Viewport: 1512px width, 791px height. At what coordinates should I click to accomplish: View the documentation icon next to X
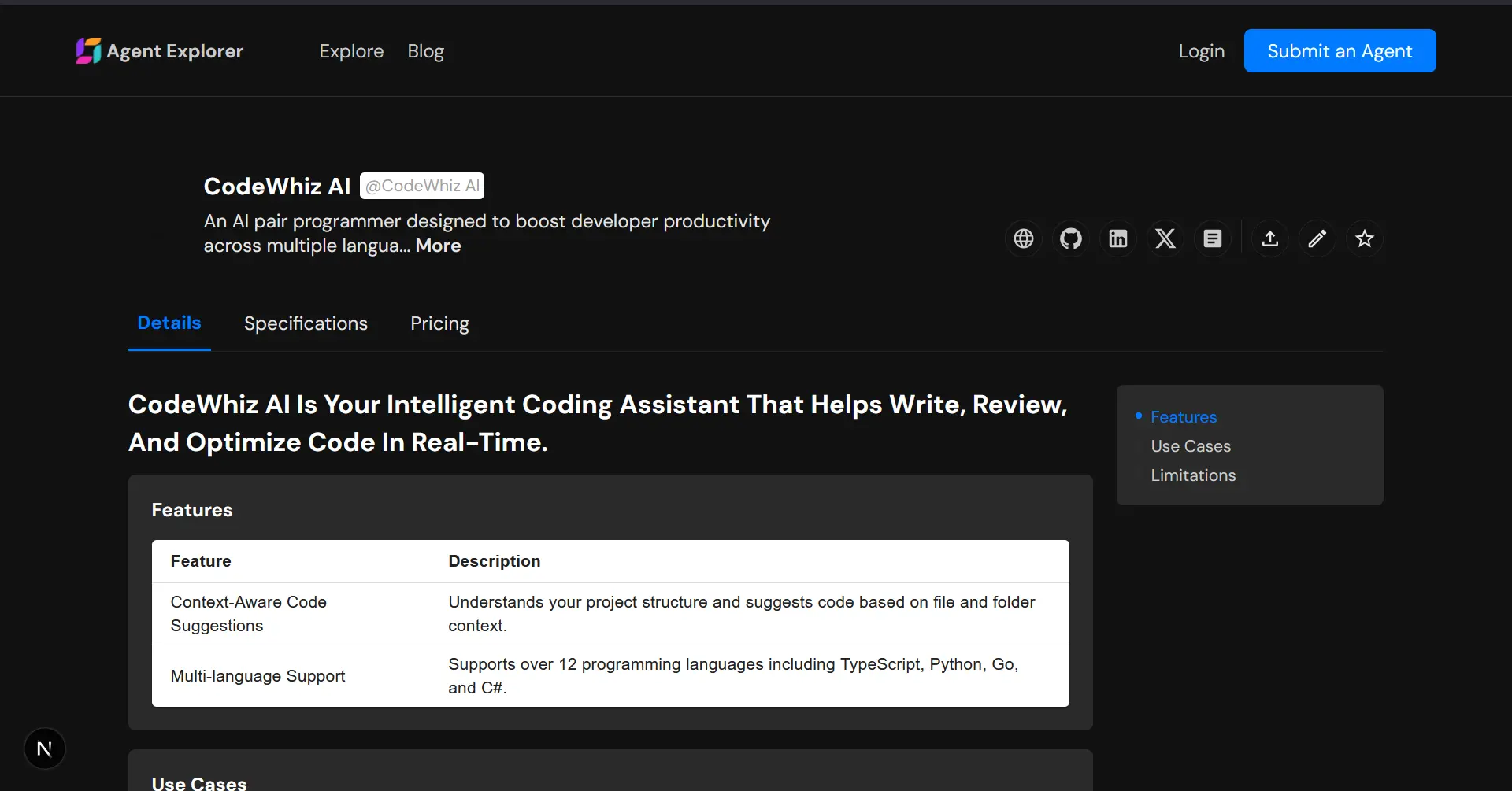tap(1213, 238)
